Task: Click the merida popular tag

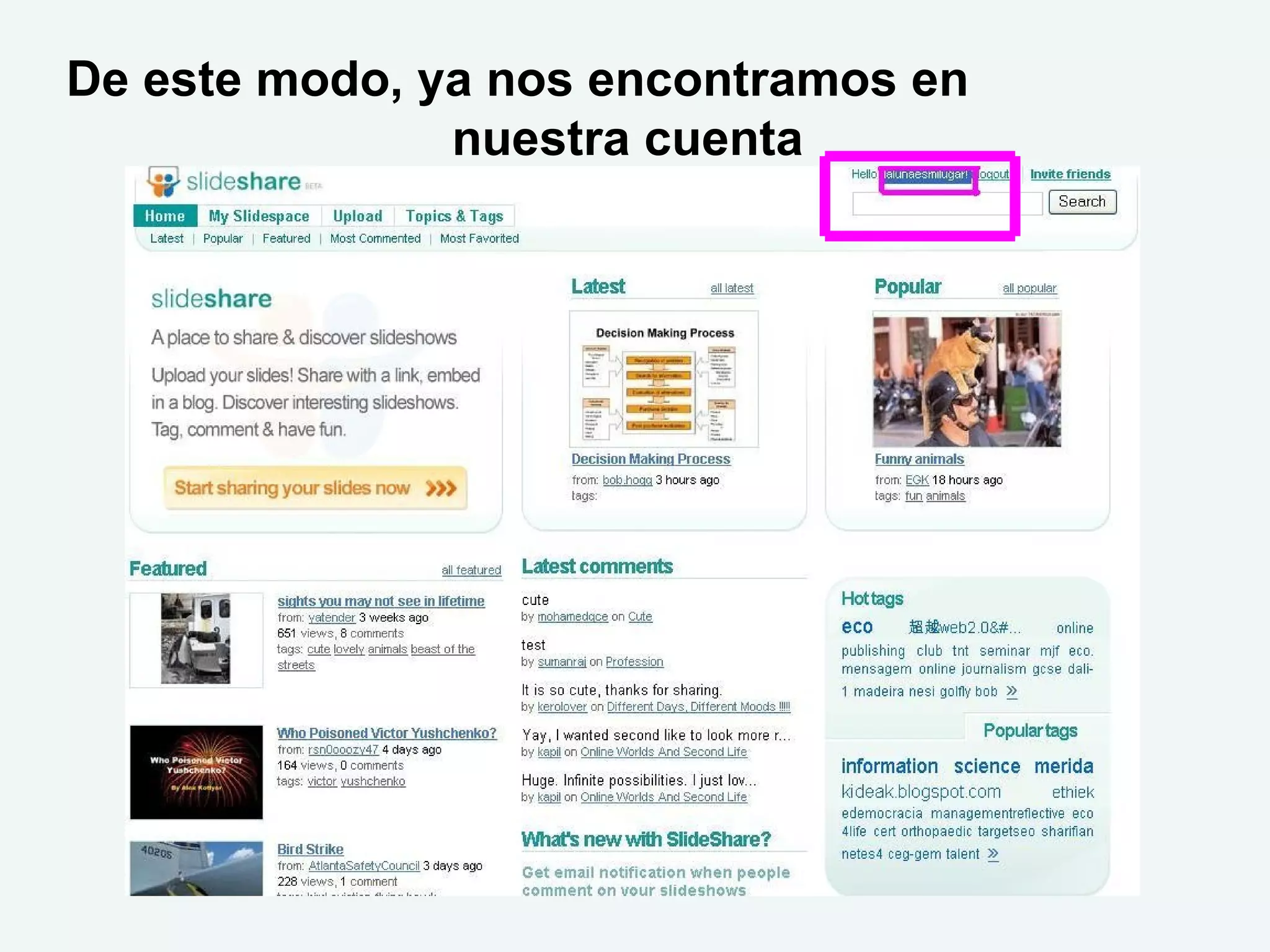Action: tap(1064, 767)
